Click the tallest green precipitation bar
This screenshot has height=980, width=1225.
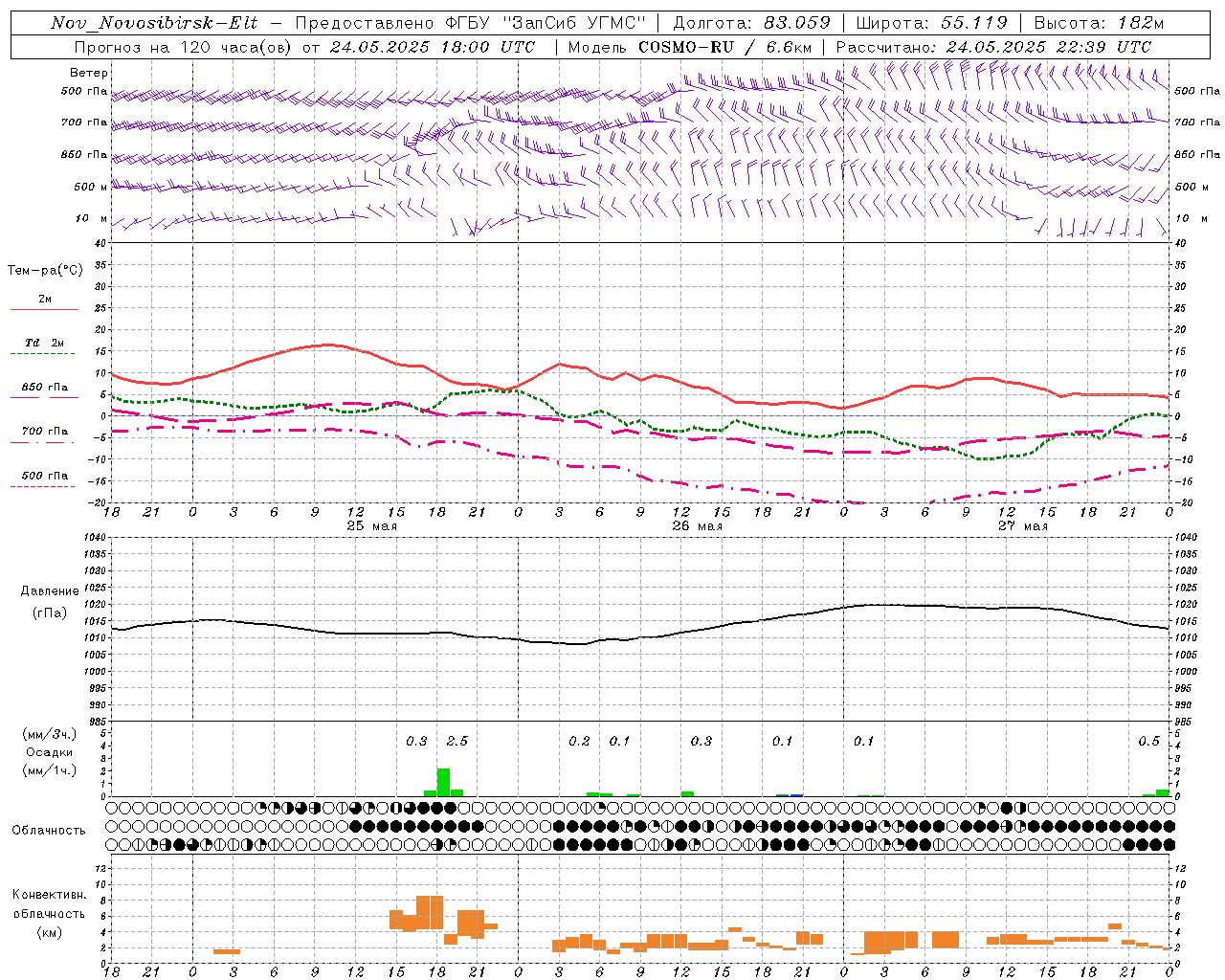click(443, 782)
